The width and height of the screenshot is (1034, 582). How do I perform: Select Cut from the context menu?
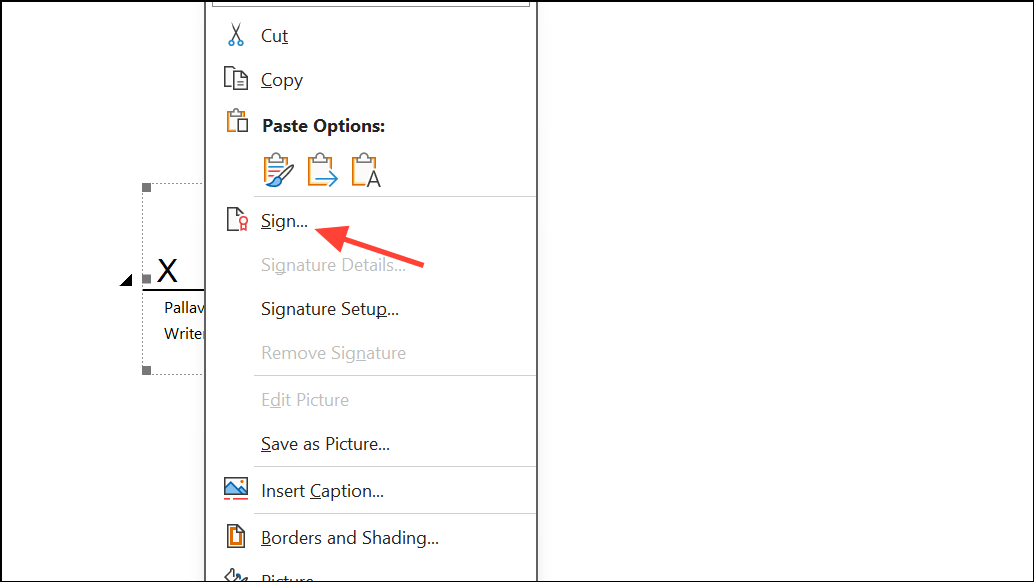(x=273, y=35)
